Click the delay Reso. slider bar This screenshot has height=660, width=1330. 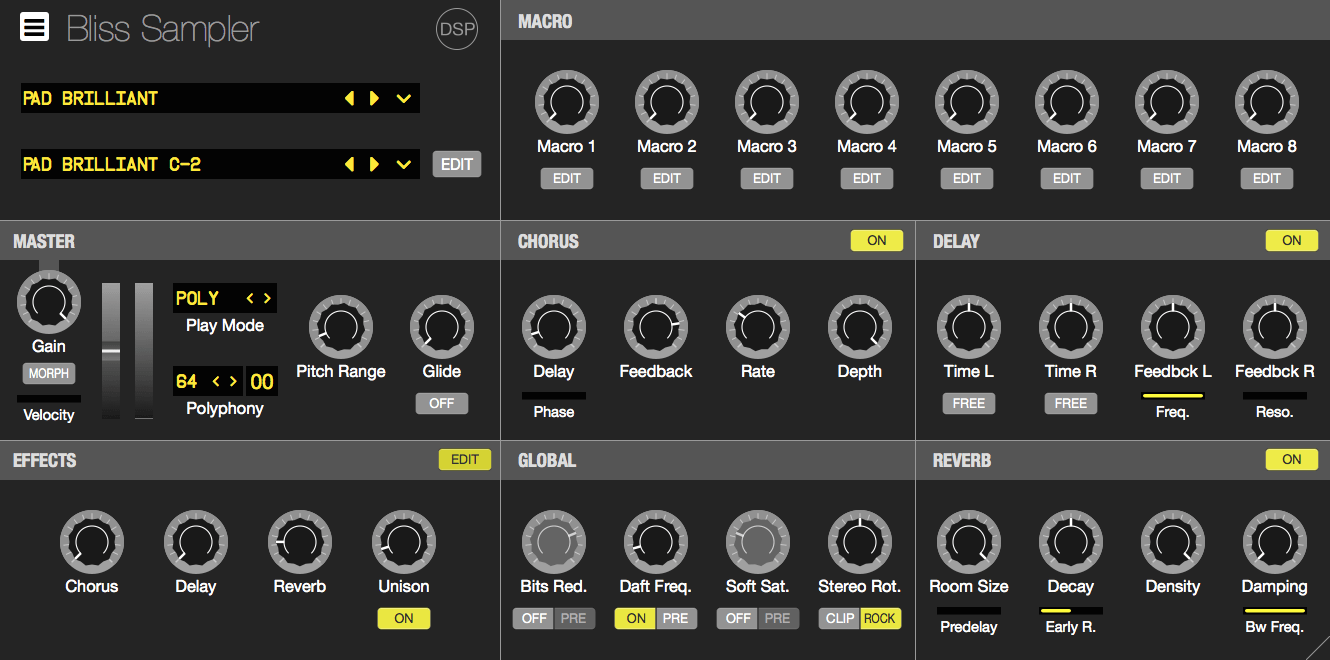(1275, 396)
